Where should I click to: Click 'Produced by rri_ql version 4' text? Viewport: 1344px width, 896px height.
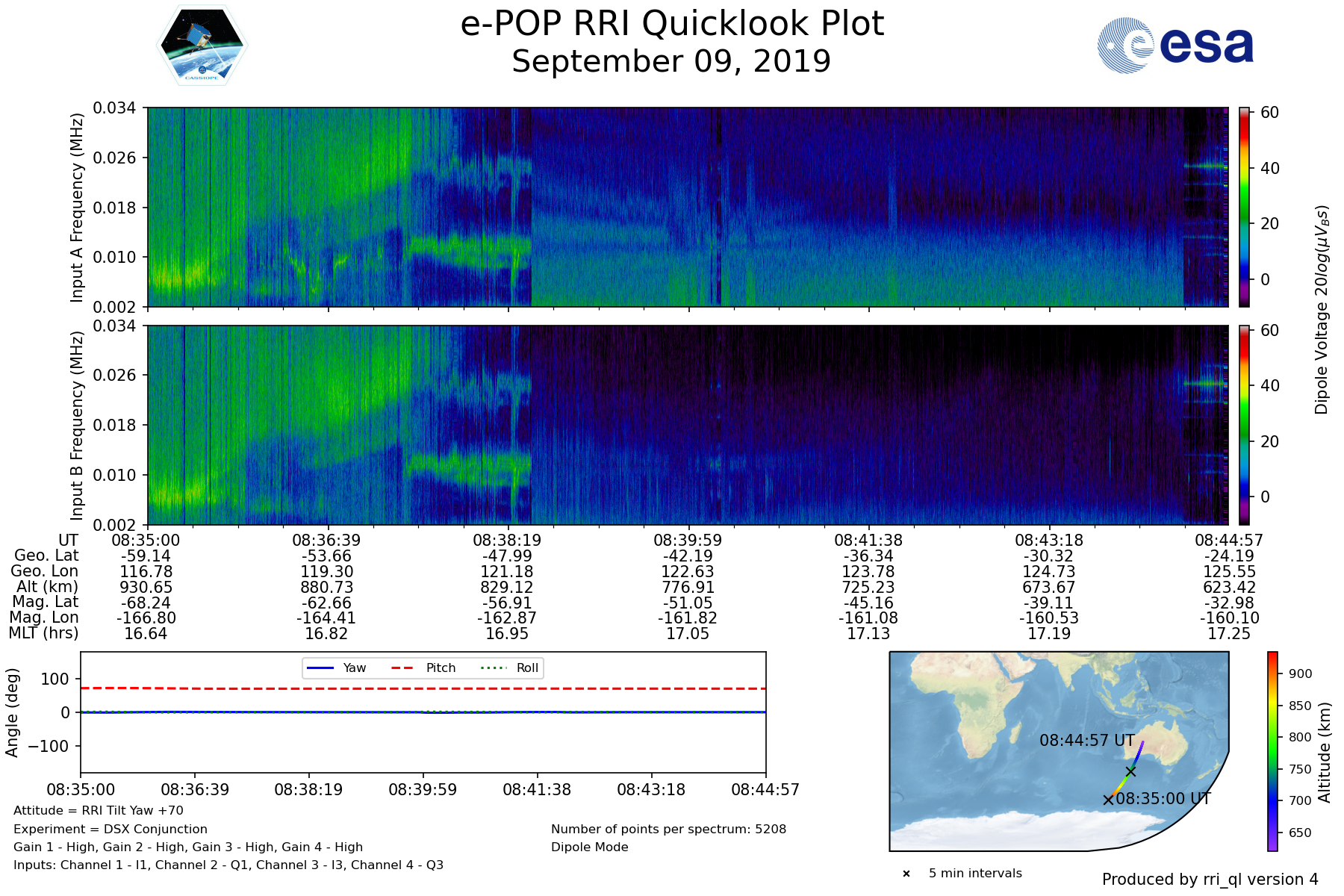[1210, 880]
